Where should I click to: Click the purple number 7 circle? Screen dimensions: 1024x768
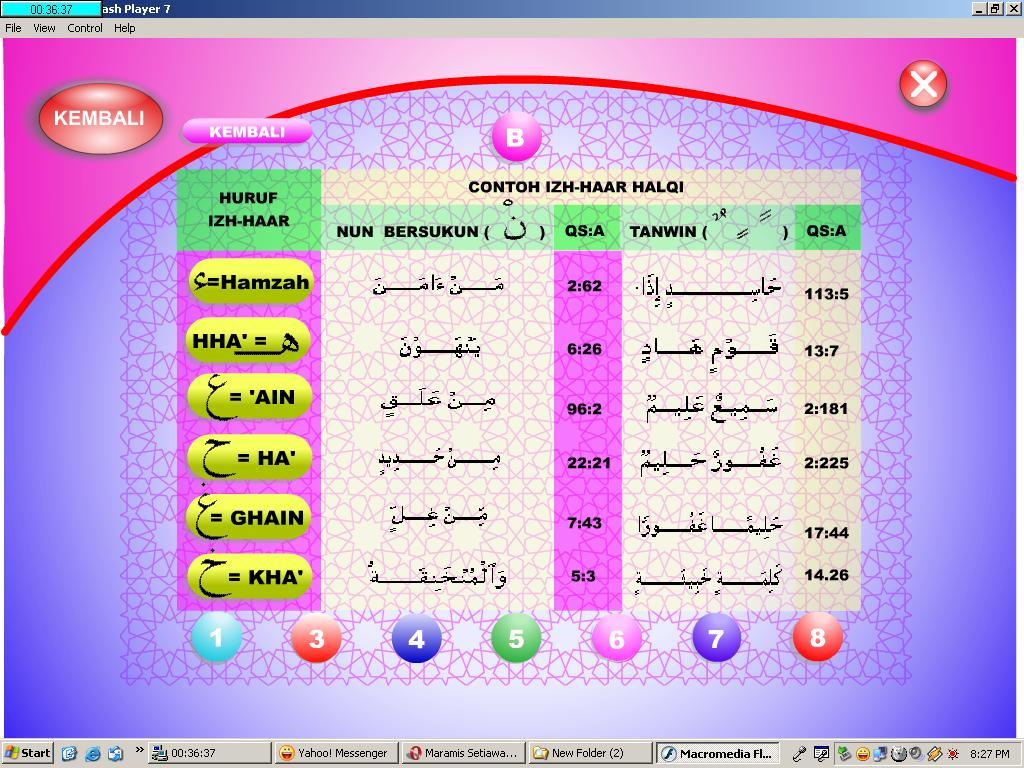tap(717, 637)
